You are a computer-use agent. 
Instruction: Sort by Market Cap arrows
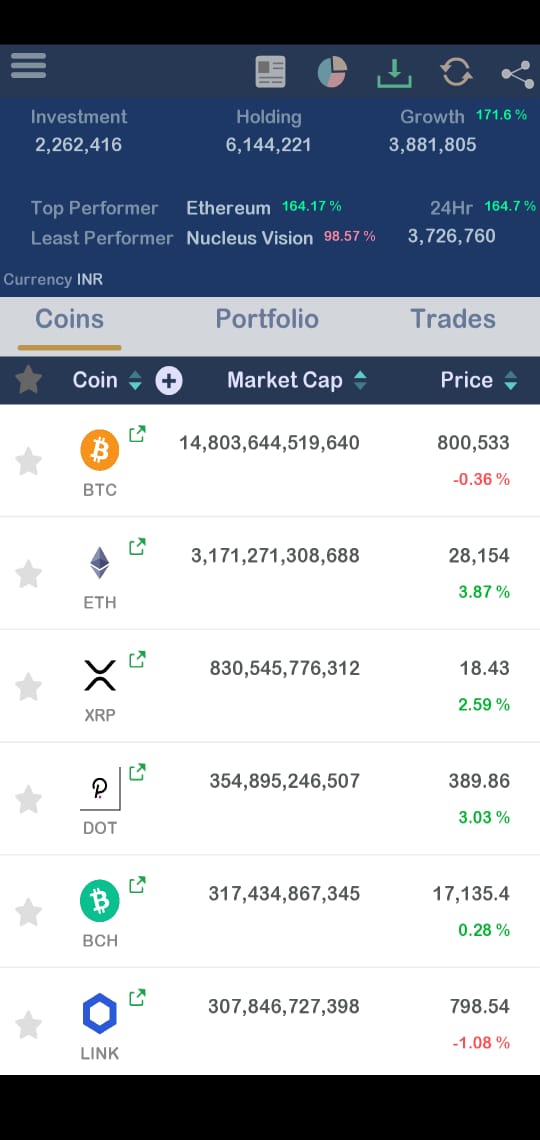click(x=360, y=380)
